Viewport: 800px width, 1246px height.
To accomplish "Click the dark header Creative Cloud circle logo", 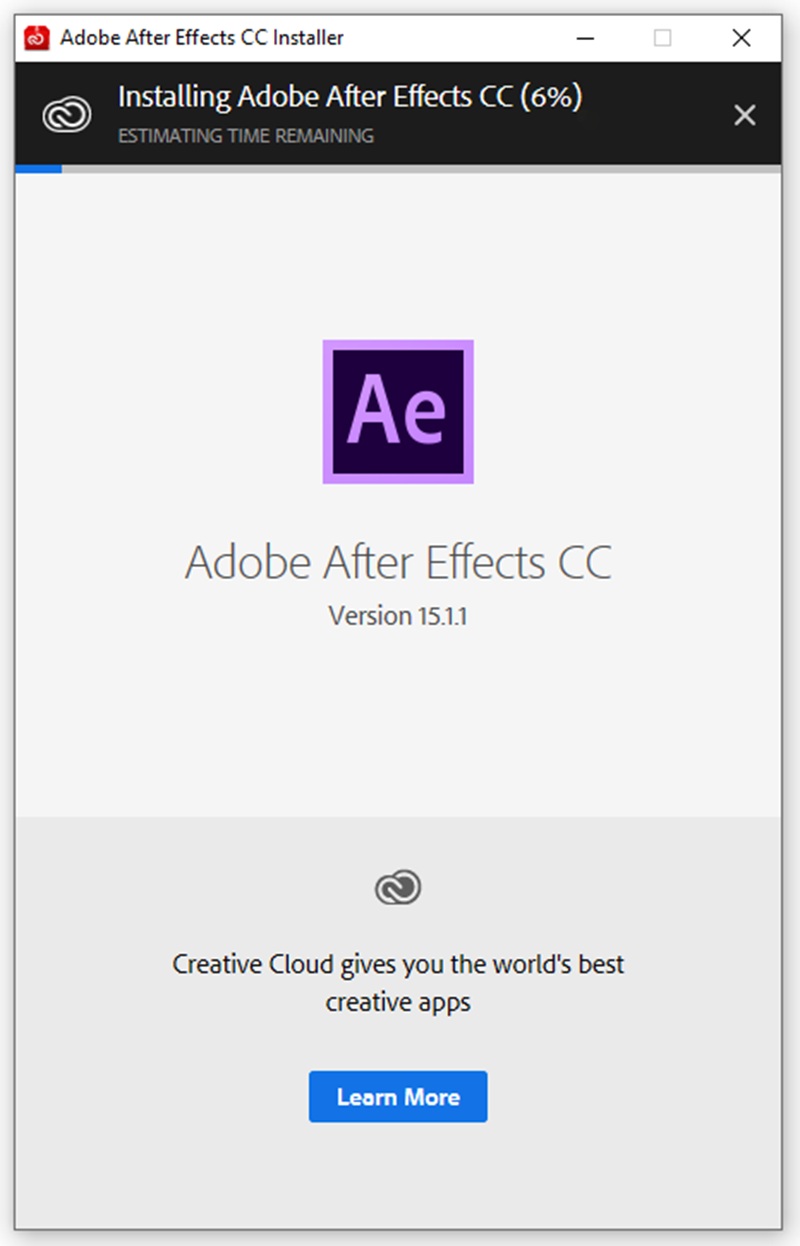I will coord(64,114).
